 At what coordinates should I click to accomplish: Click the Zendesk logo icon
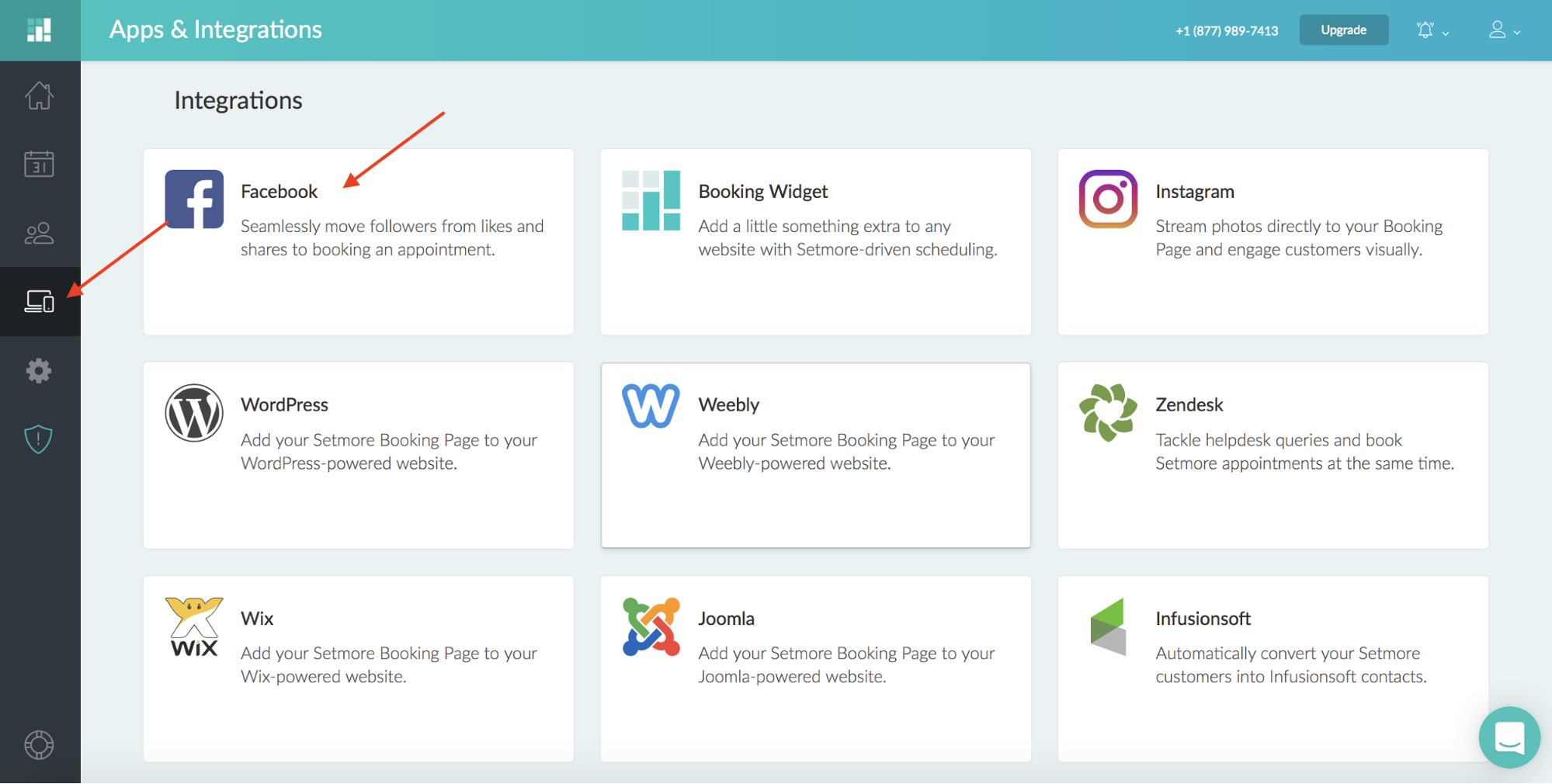[x=1108, y=413]
